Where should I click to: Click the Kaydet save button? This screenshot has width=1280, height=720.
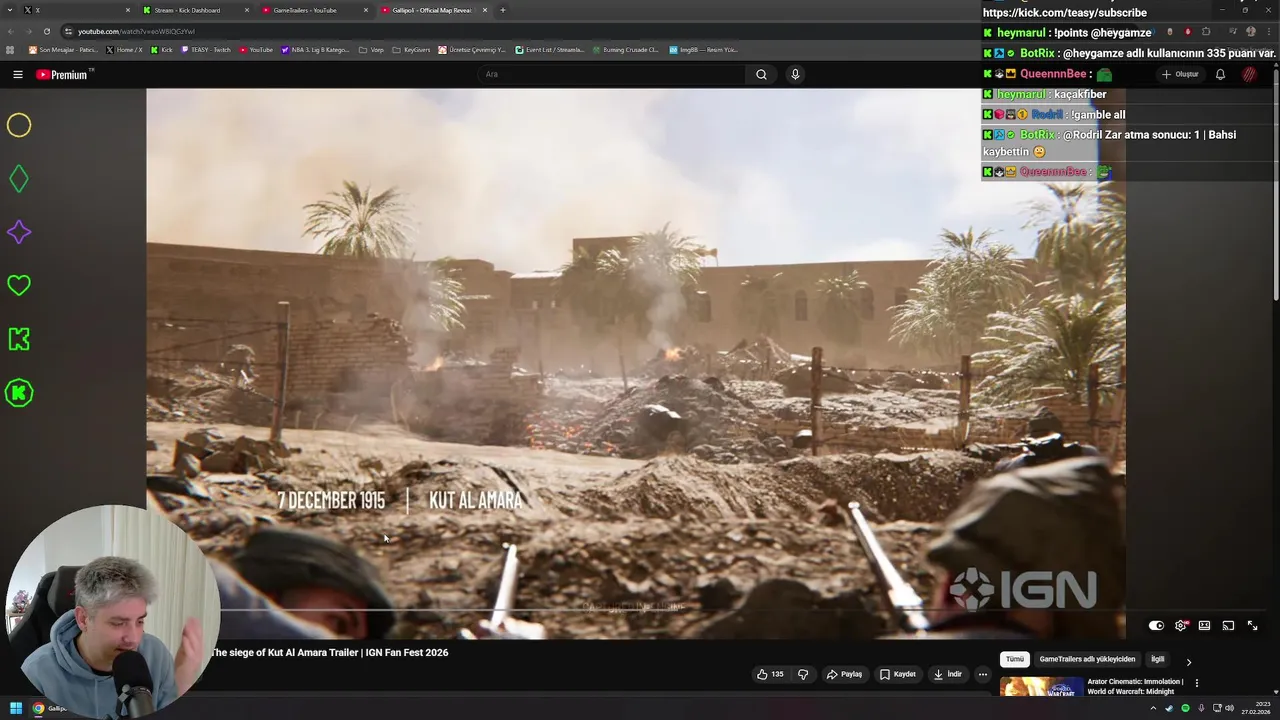click(898, 674)
